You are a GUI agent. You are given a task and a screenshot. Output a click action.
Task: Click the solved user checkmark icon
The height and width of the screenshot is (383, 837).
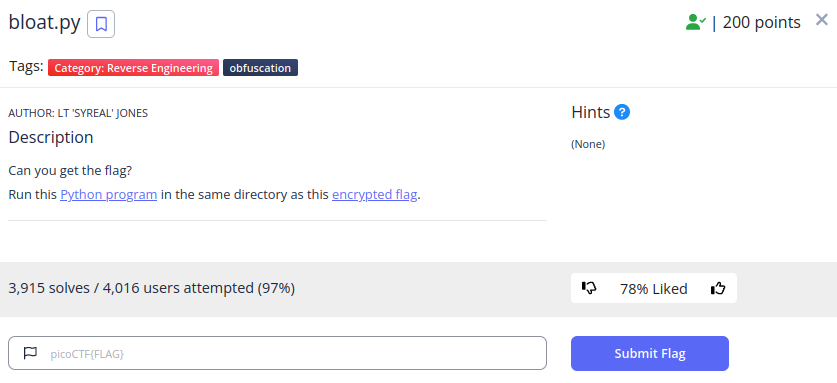[696, 22]
